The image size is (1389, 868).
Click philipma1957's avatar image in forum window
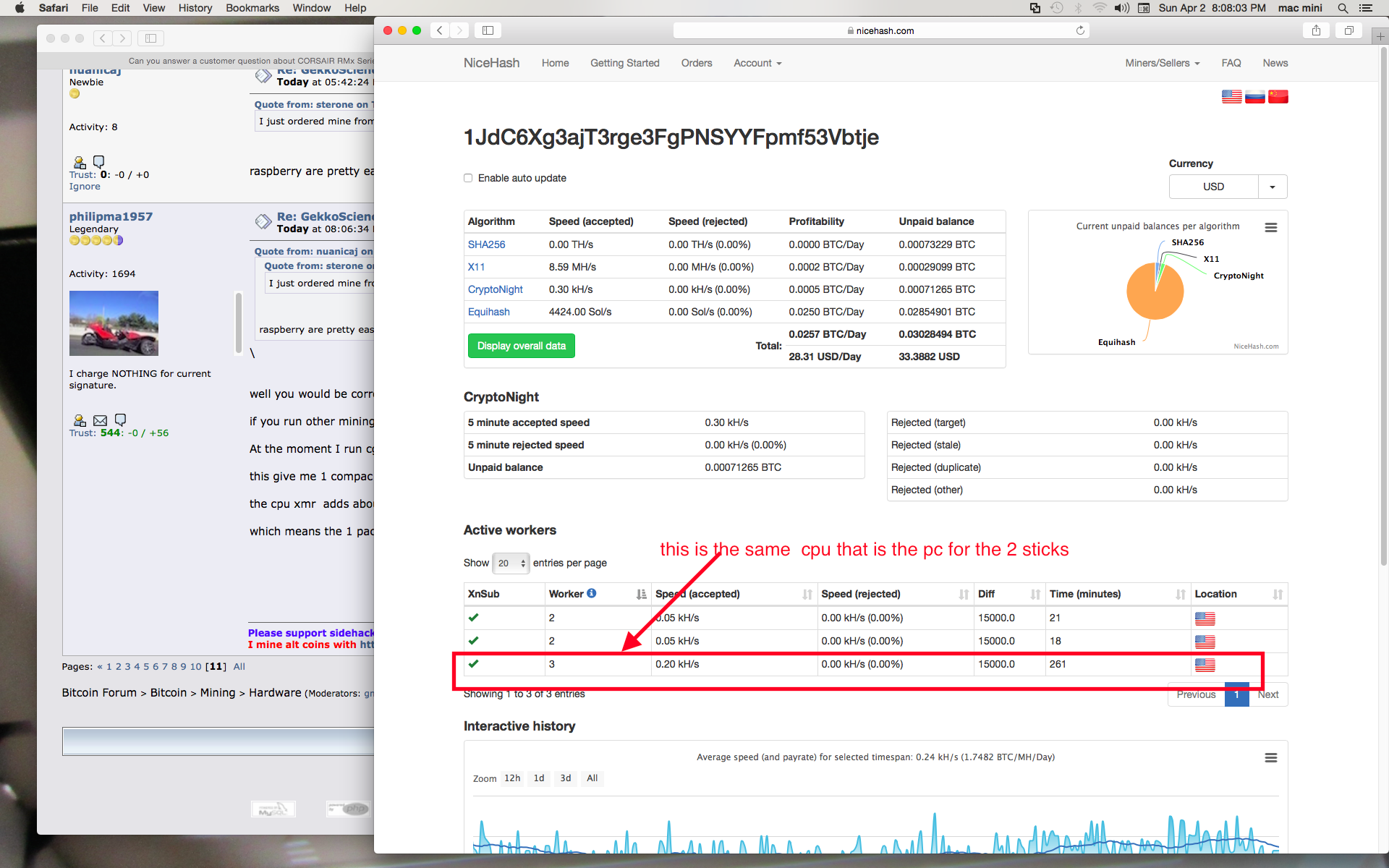point(114,323)
